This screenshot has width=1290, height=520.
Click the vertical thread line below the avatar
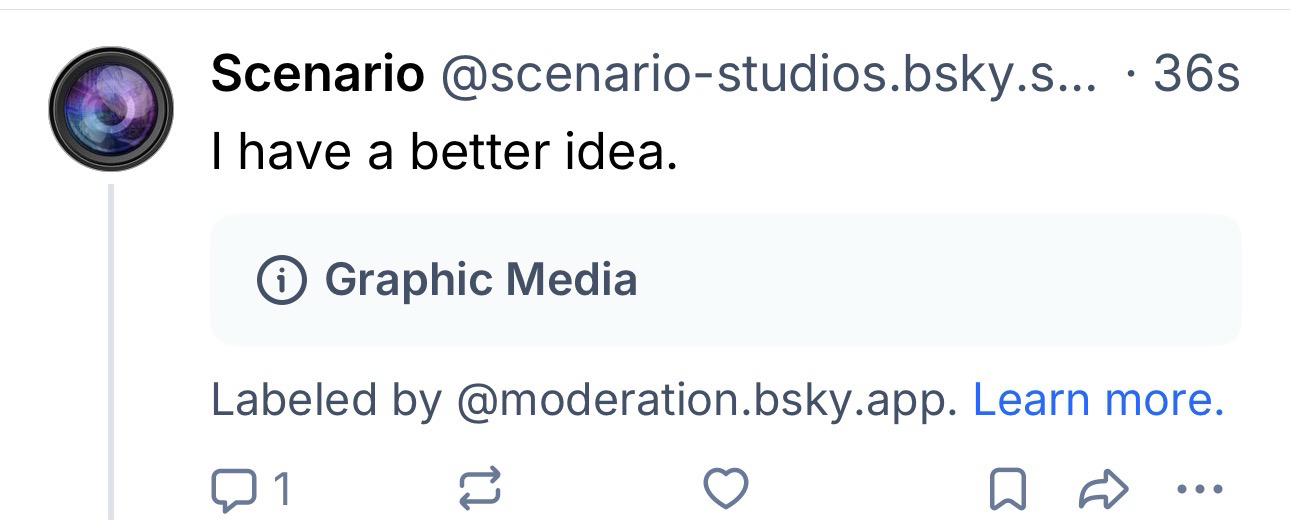coord(112,350)
